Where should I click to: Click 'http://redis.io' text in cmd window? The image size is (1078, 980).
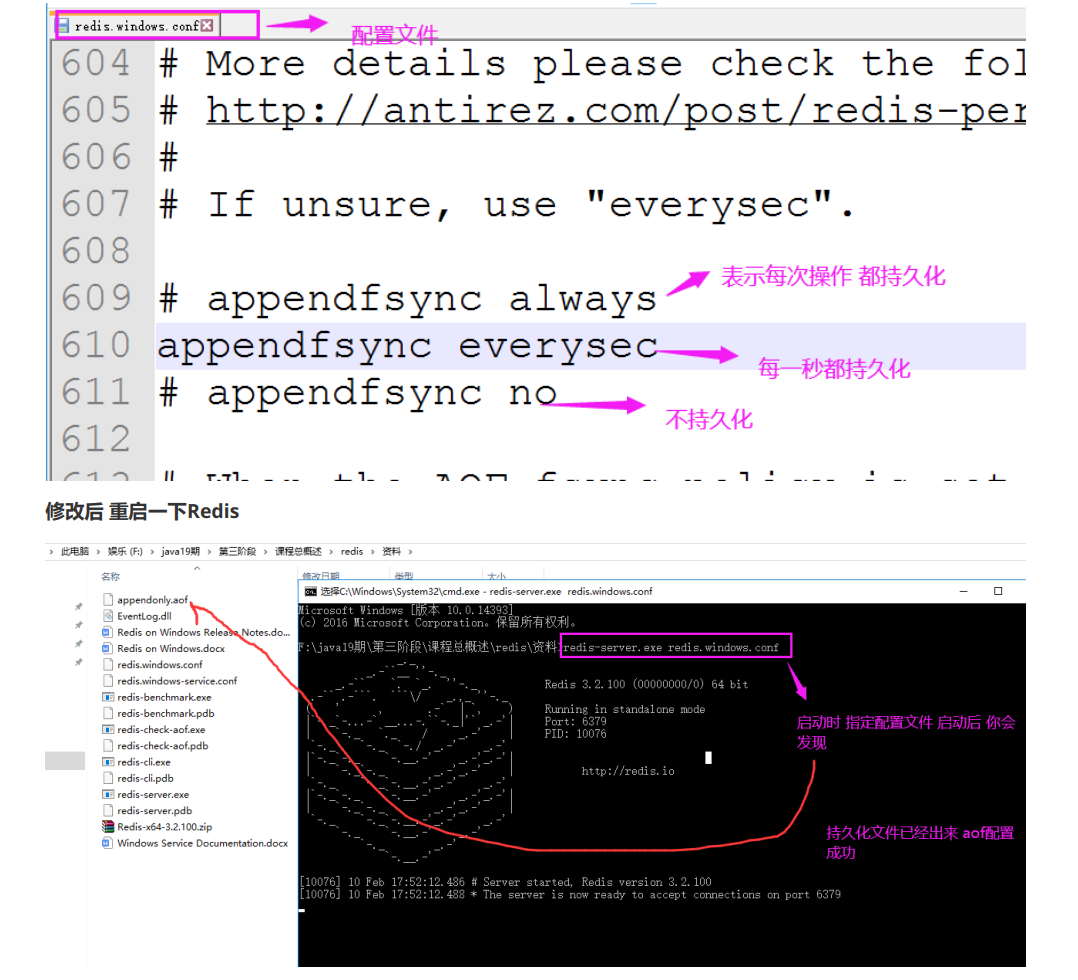(628, 772)
